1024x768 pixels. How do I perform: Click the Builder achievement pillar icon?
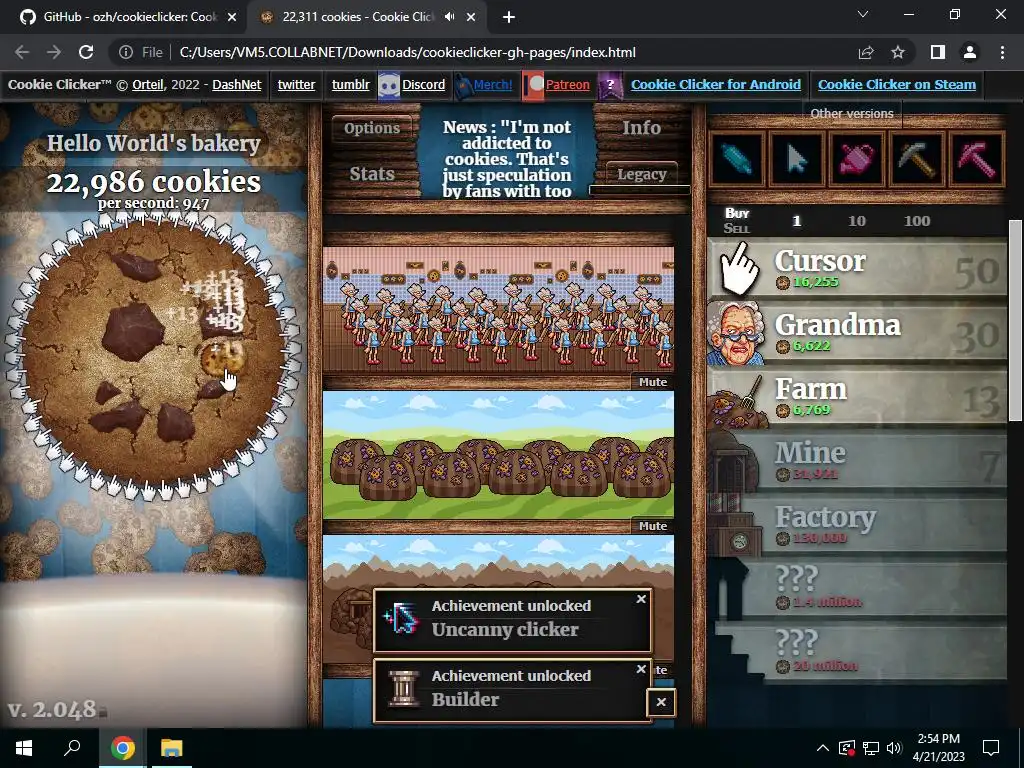pos(402,689)
